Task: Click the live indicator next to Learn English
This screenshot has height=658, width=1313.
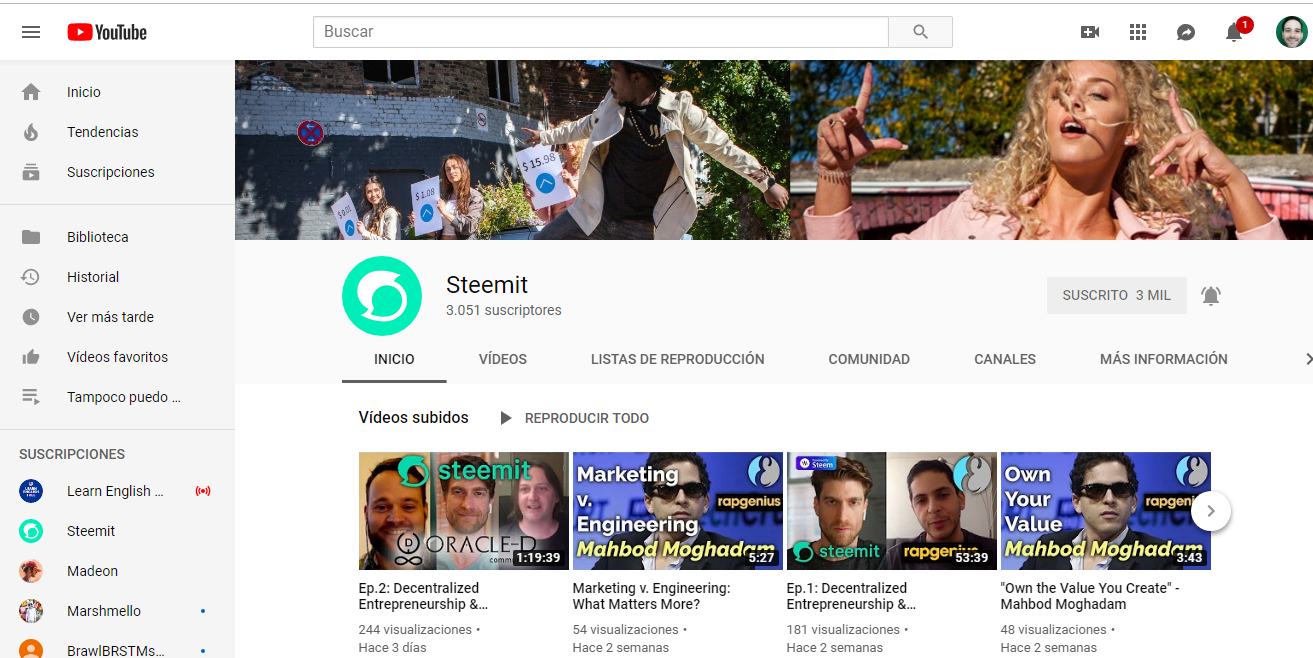Action: click(203, 491)
